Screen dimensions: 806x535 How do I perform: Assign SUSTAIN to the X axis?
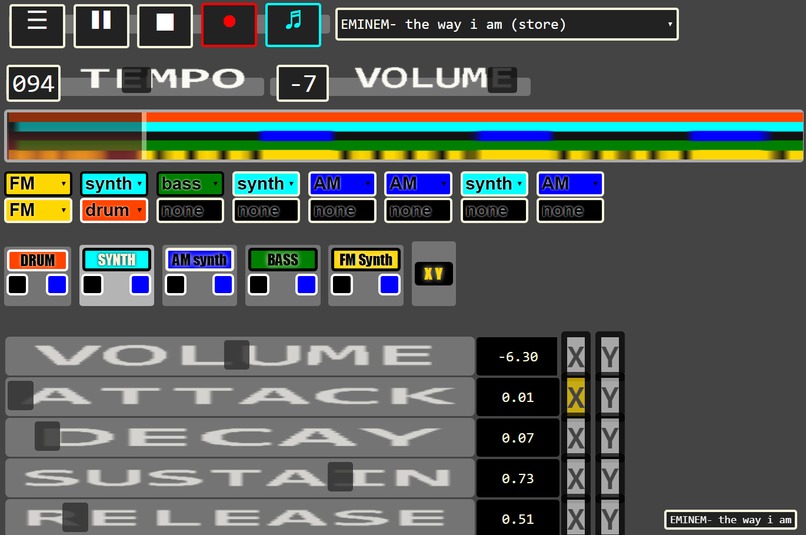click(x=576, y=478)
